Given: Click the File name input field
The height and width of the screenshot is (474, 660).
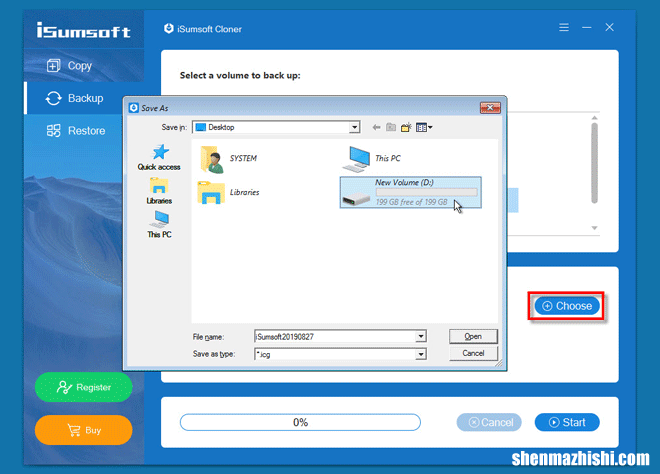Looking at the screenshot, I should pos(335,336).
